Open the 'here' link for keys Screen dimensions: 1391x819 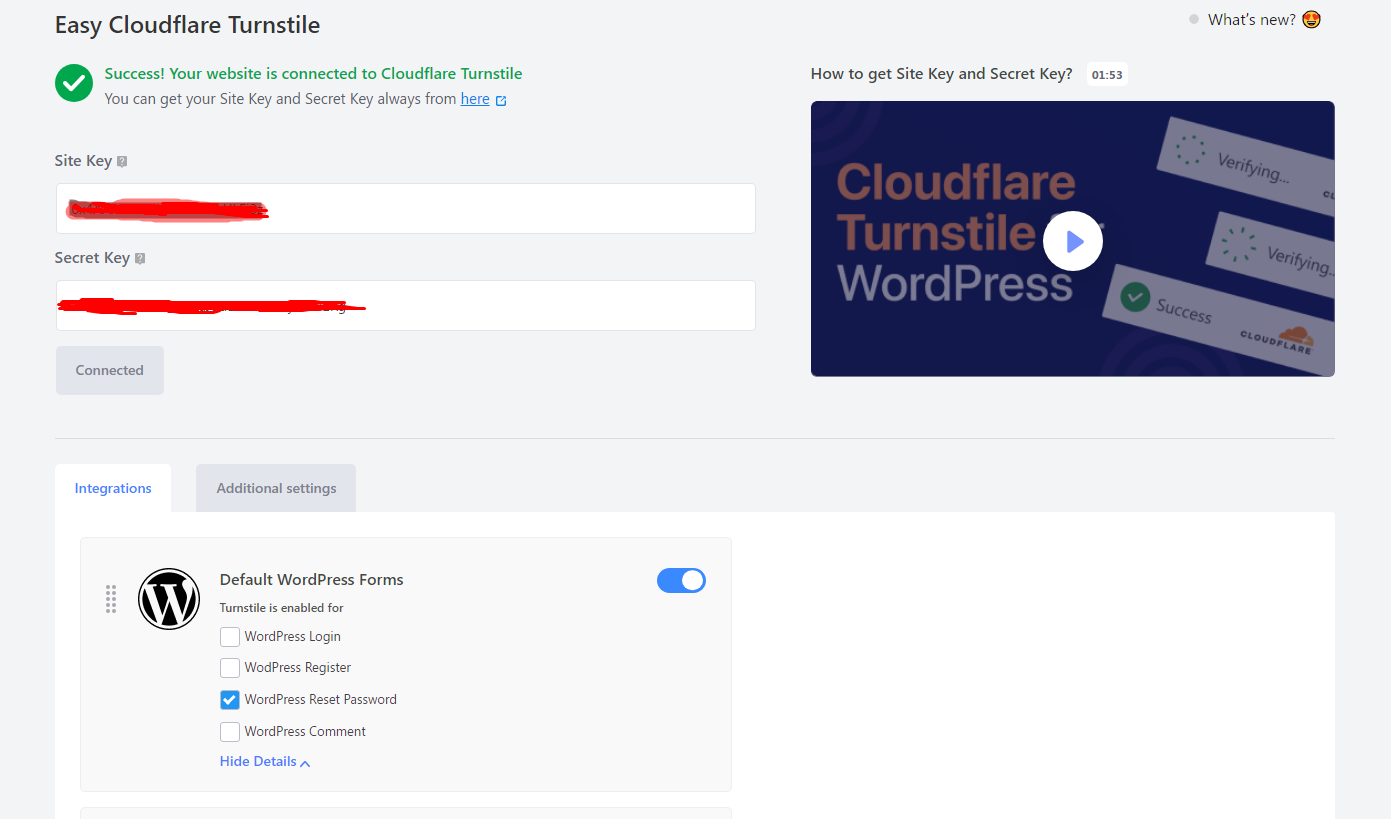(475, 99)
